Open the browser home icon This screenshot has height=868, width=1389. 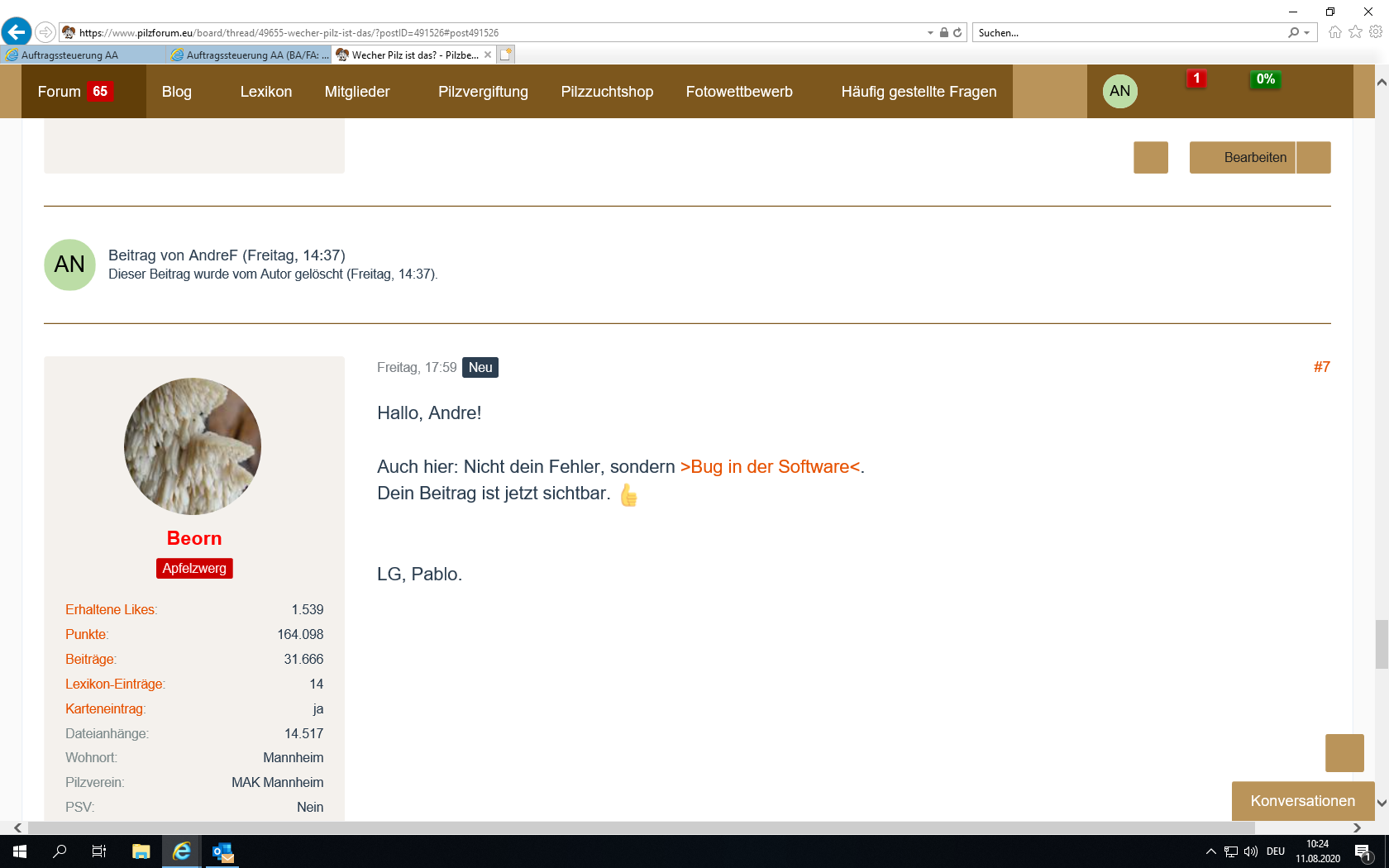pos(1334,32)
